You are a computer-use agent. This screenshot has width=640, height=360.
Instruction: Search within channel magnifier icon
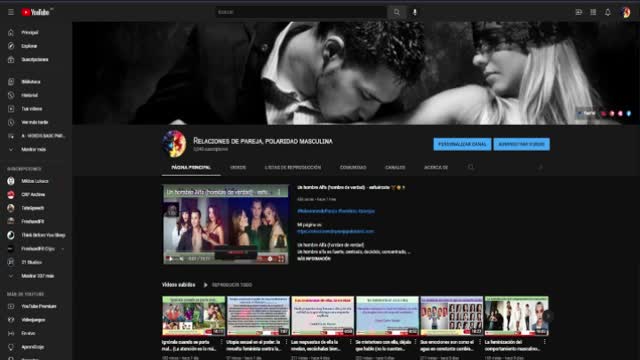[x=471, y=167]
